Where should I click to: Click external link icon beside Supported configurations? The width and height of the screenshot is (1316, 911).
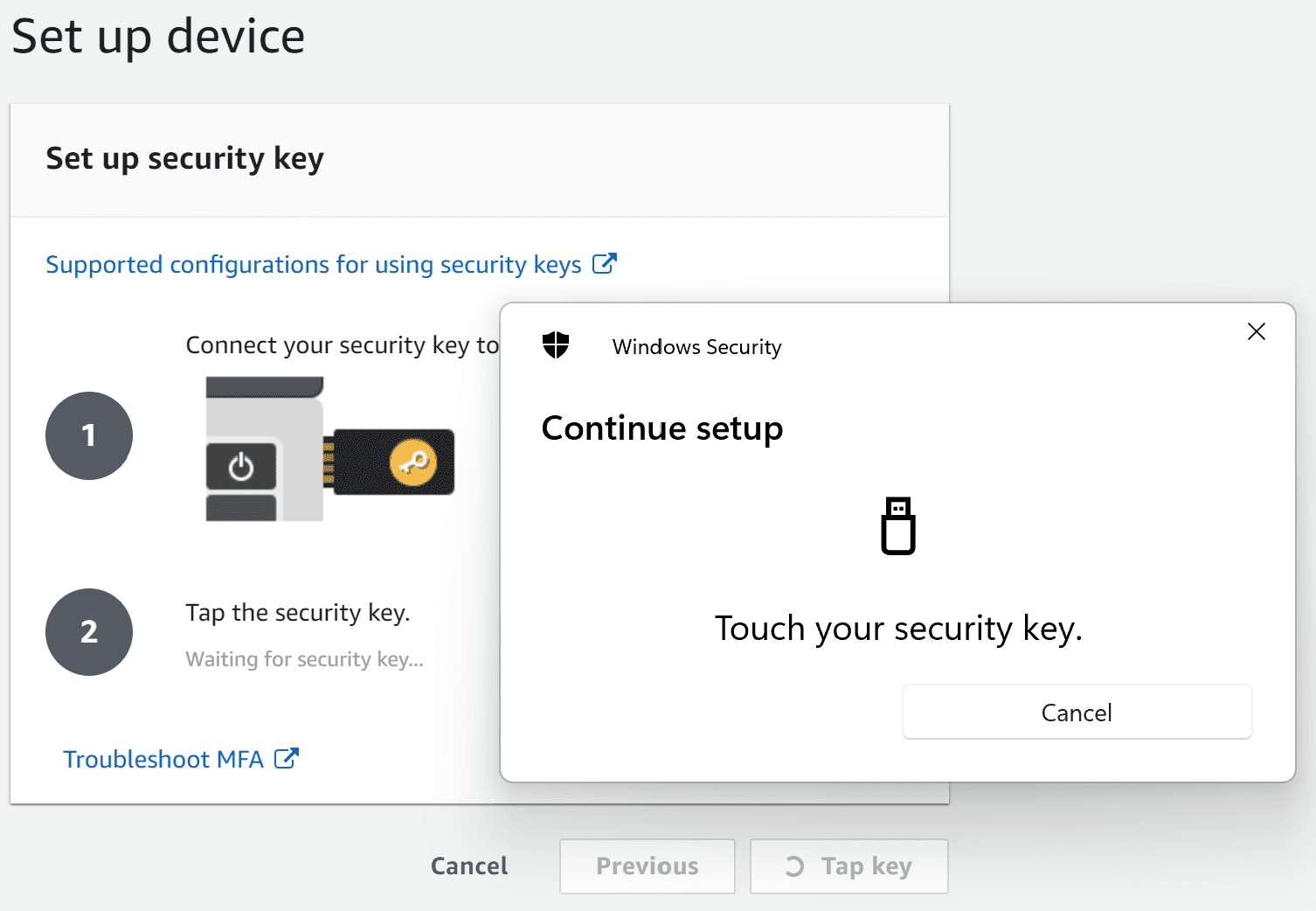(605, 263)
